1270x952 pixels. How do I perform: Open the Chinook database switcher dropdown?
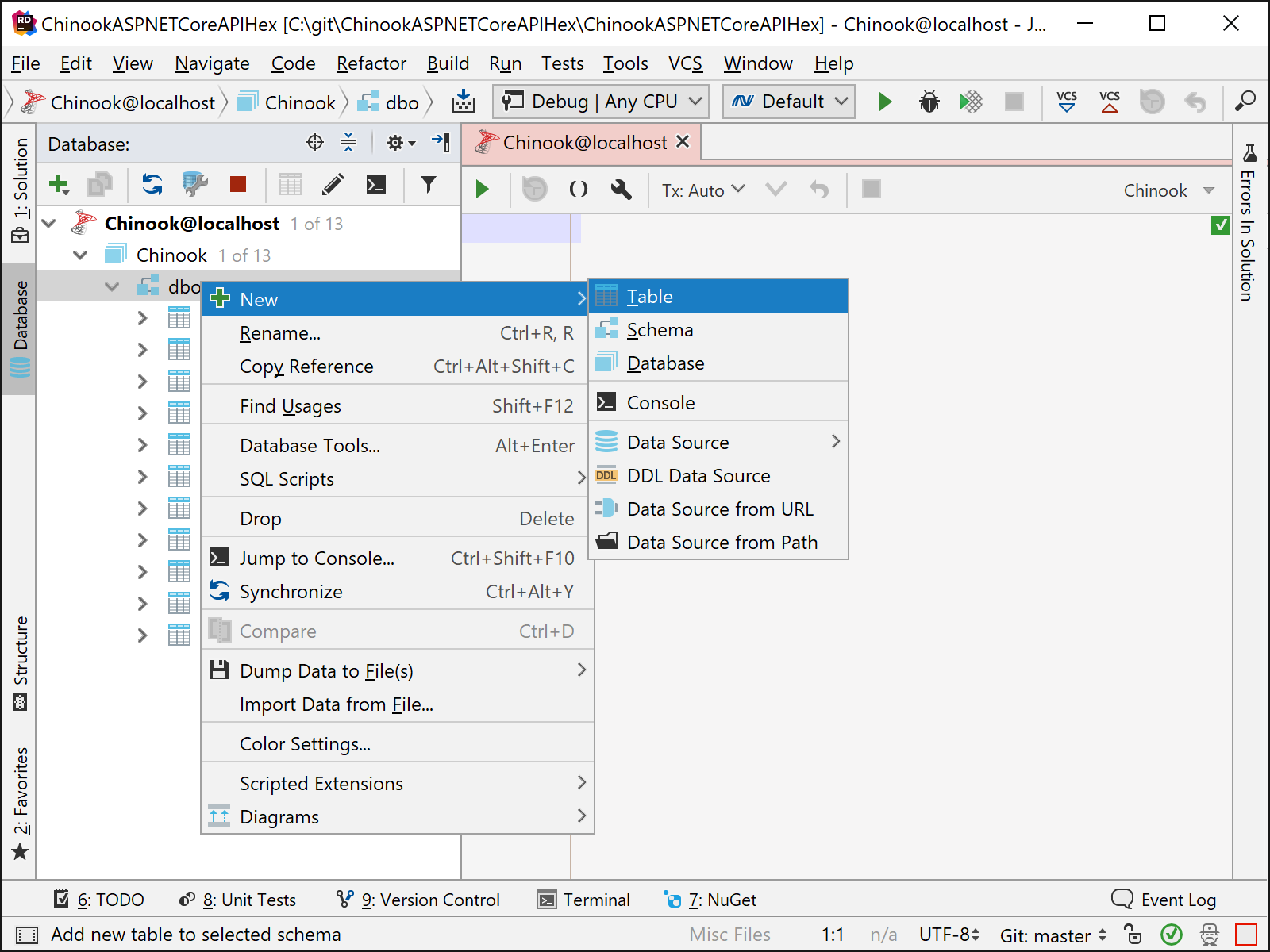1169,190
